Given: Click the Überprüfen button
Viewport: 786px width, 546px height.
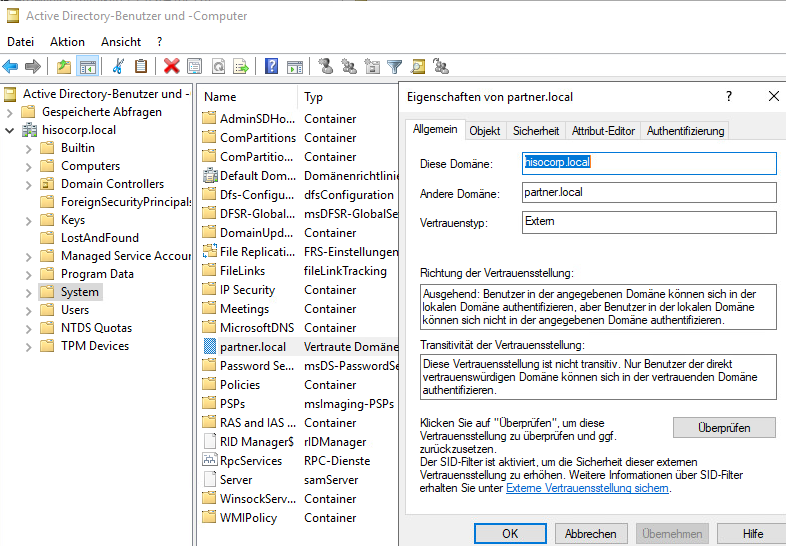Looking at the screenshot, I should 724,428.
